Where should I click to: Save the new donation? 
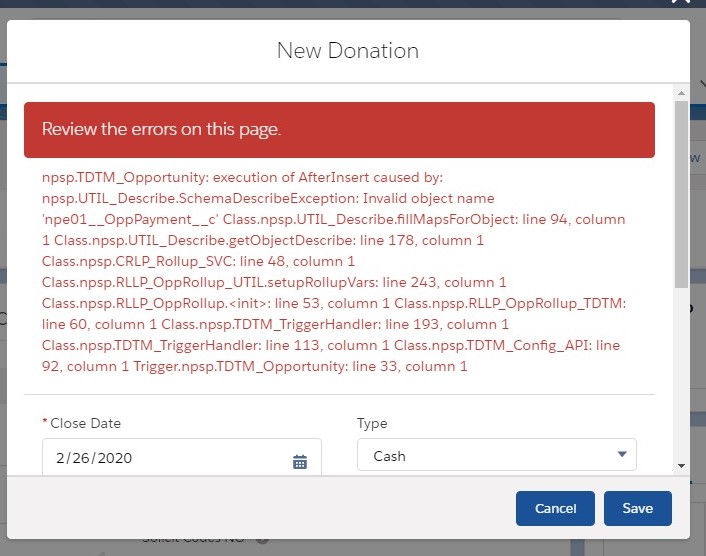[637, 508]
